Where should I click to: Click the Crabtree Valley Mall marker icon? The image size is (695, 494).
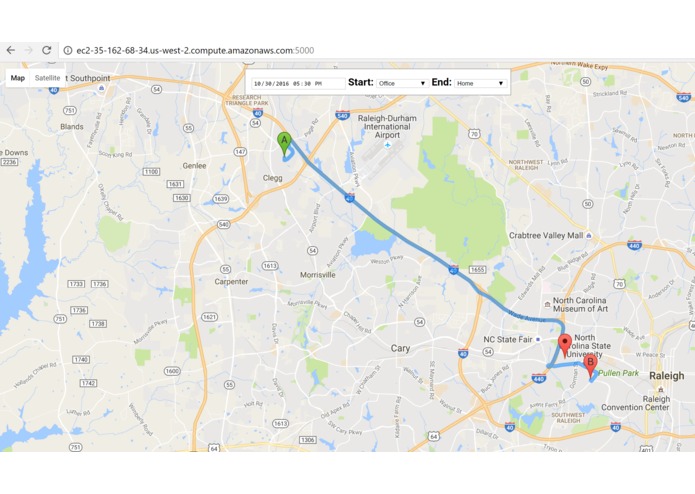point(589,235)
